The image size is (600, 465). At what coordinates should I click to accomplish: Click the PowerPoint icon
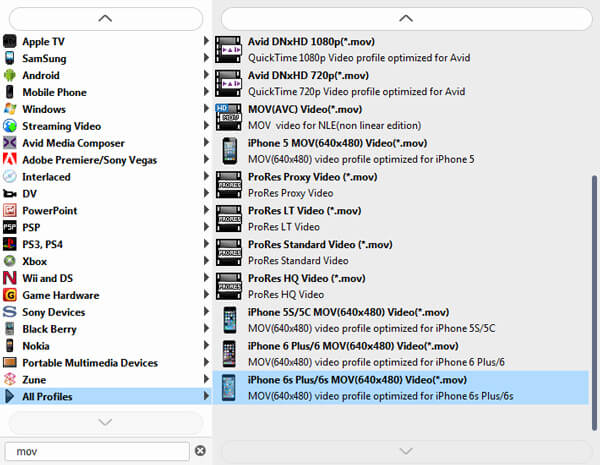click(x=10, y=210)
